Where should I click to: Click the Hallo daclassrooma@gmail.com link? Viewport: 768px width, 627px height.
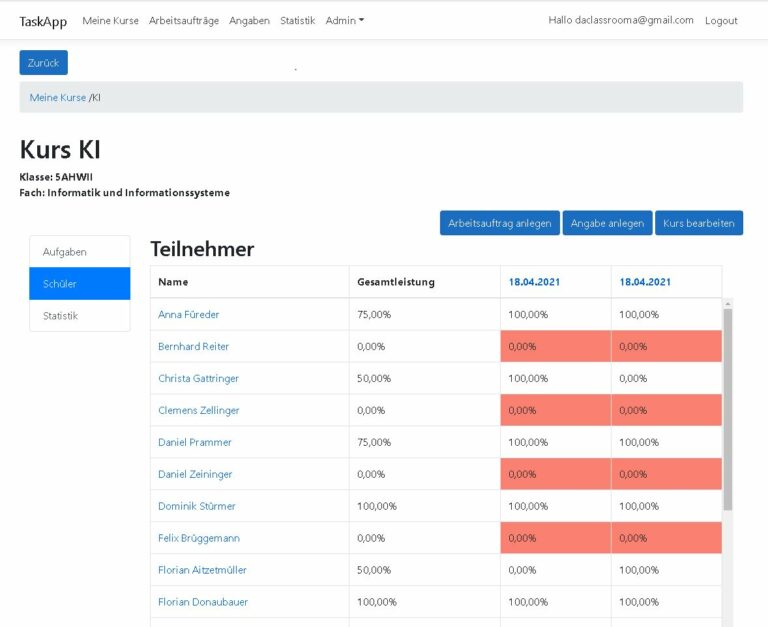click(621, 20)
